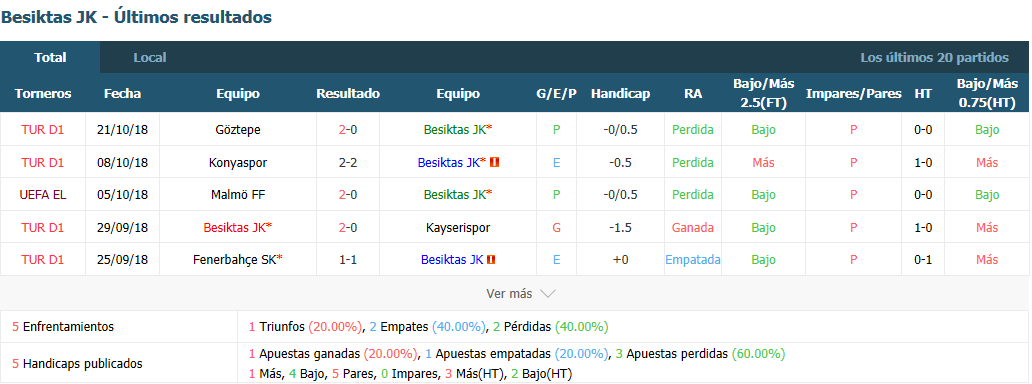Image resolution: width=1032 pixels, height=384 pixels.
Task: Open the UEFA EL tournament link
Action: [x=43, y=194]
